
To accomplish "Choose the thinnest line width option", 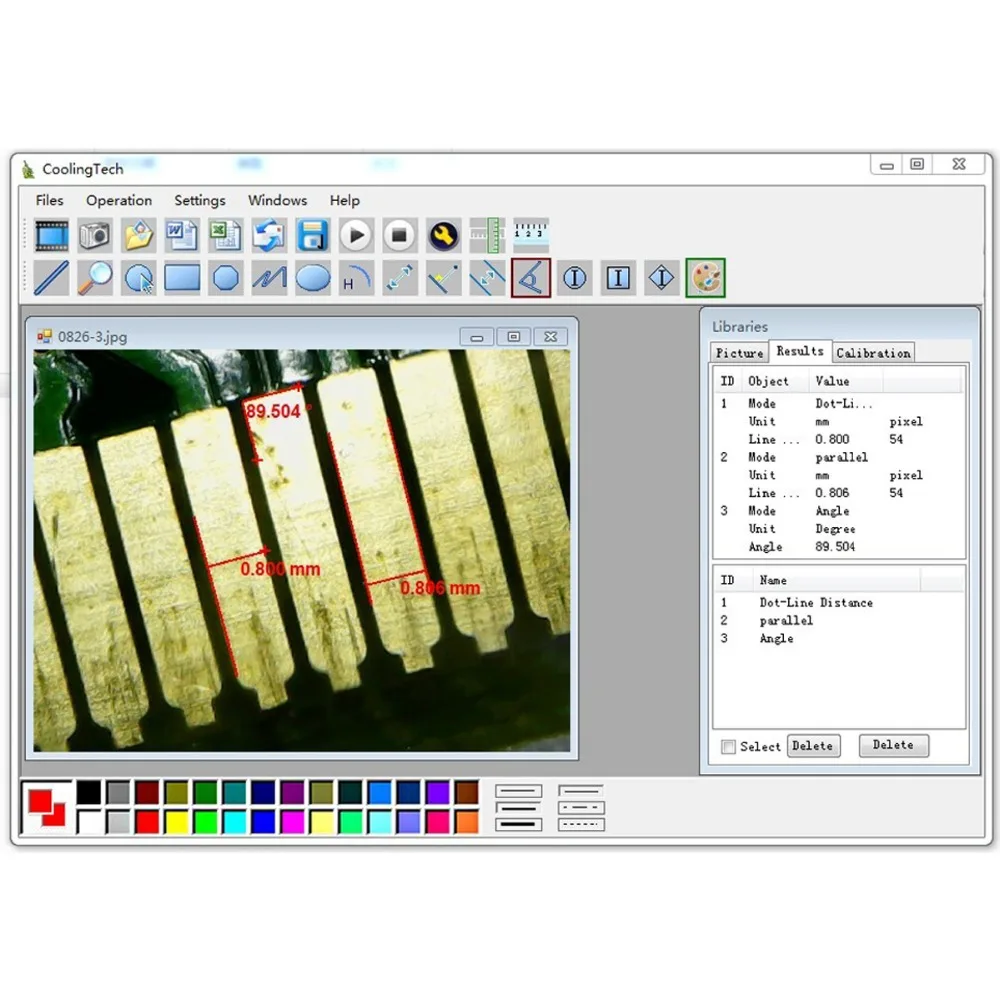I will coord(518,791).
